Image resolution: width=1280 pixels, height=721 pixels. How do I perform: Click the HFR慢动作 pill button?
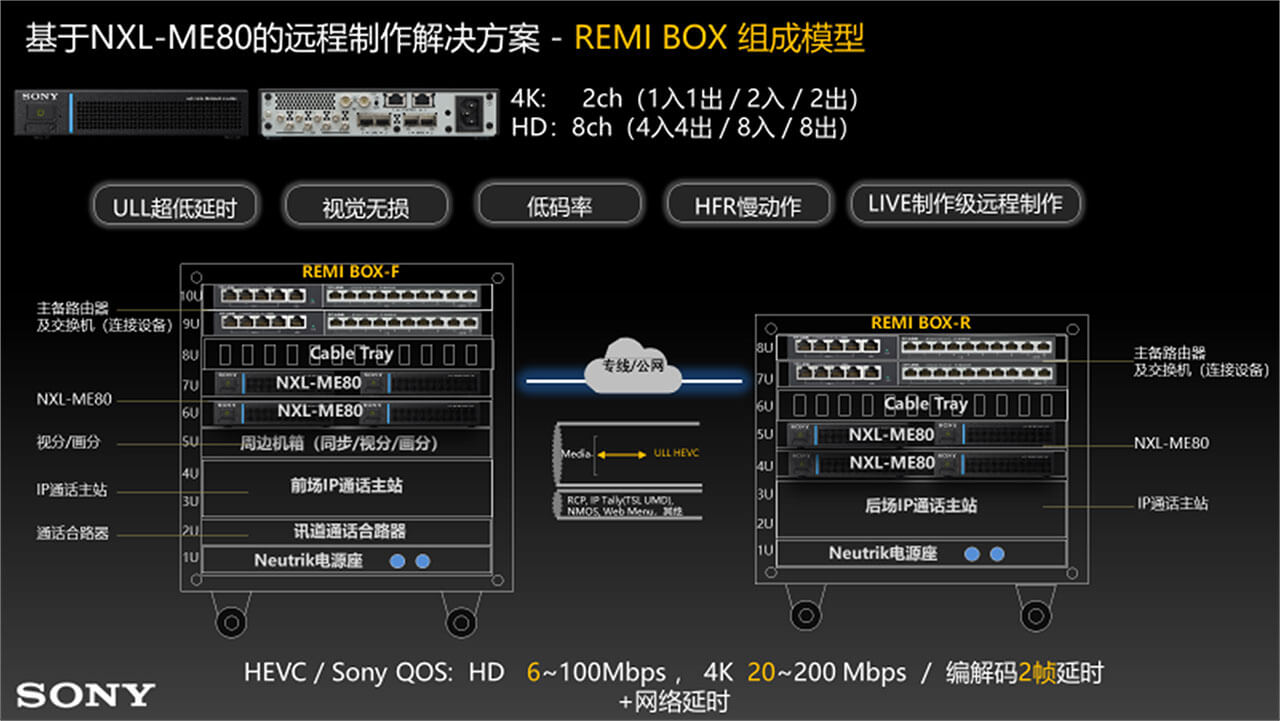pos(748,206)
